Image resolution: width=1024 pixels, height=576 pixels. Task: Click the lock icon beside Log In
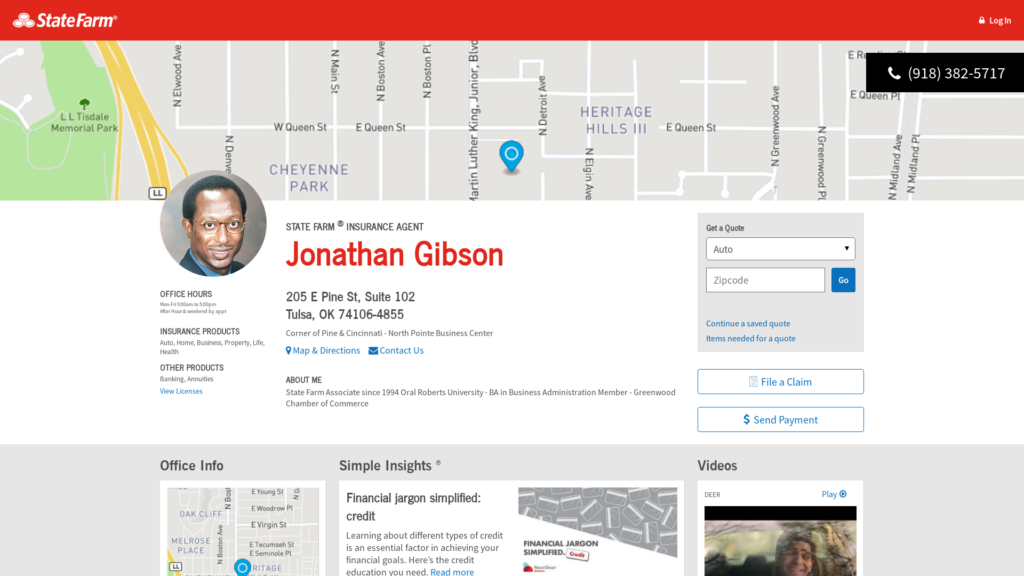982,21
